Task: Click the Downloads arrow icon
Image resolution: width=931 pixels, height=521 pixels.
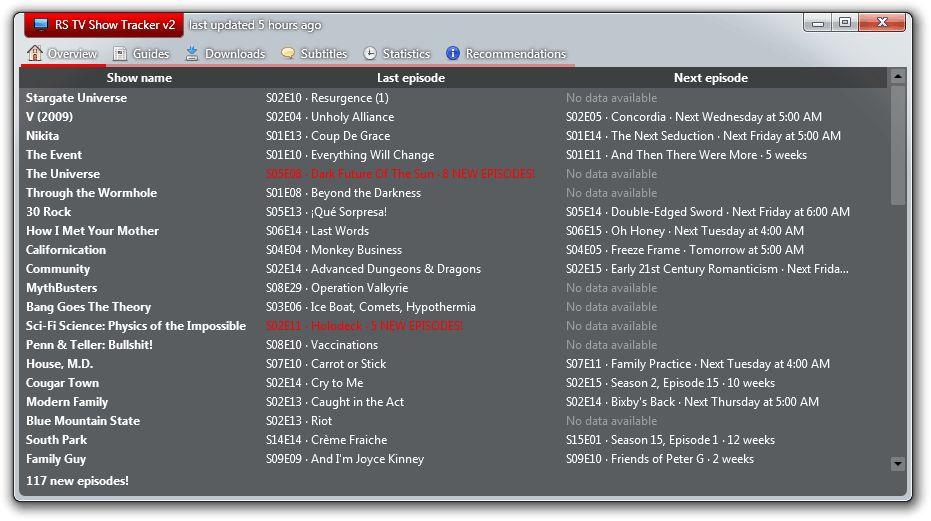Action: click(192, 54)
